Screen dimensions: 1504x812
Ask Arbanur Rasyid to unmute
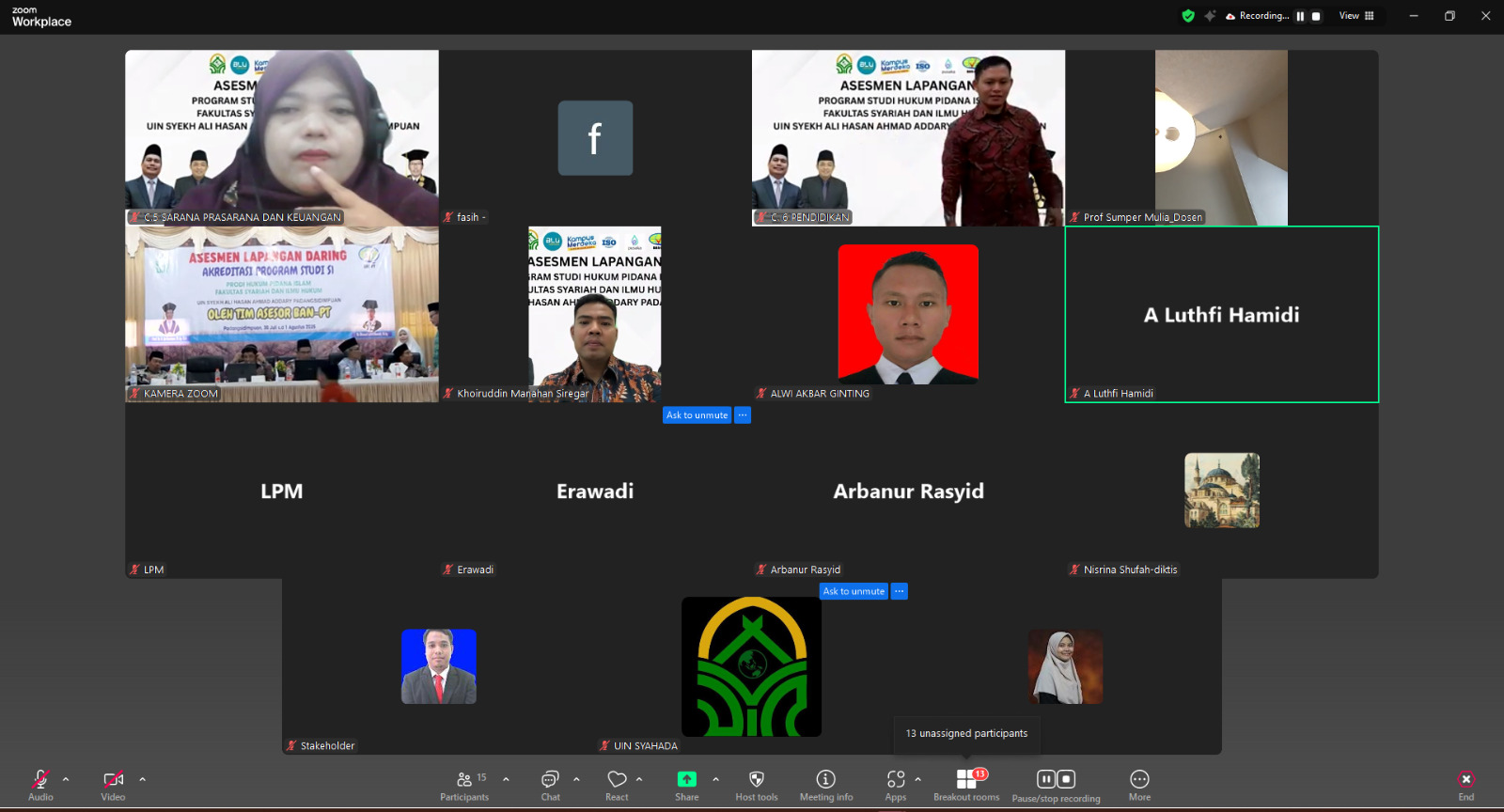point(854,591)
